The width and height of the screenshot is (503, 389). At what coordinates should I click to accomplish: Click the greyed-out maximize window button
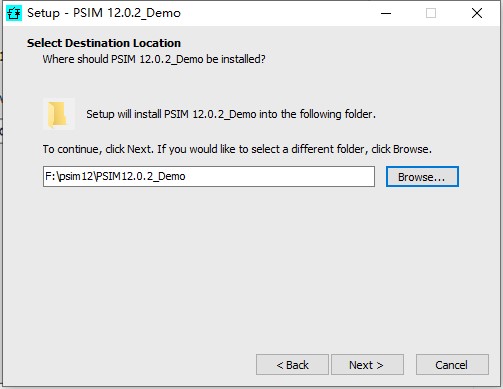coord(431,13)
